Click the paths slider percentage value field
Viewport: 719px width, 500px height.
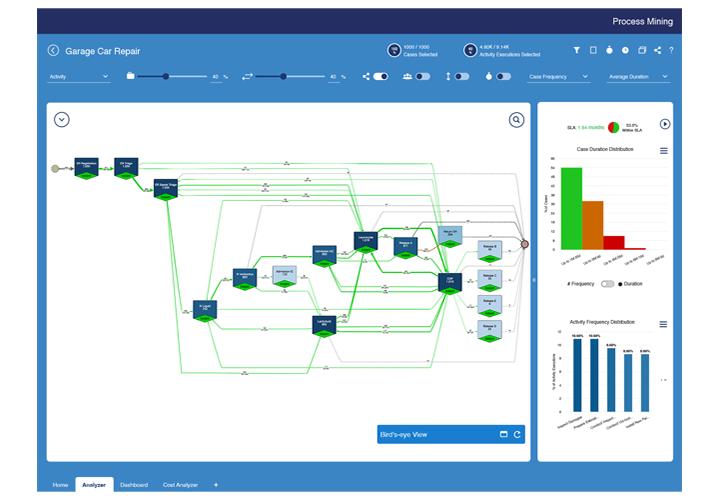(334, 77)
